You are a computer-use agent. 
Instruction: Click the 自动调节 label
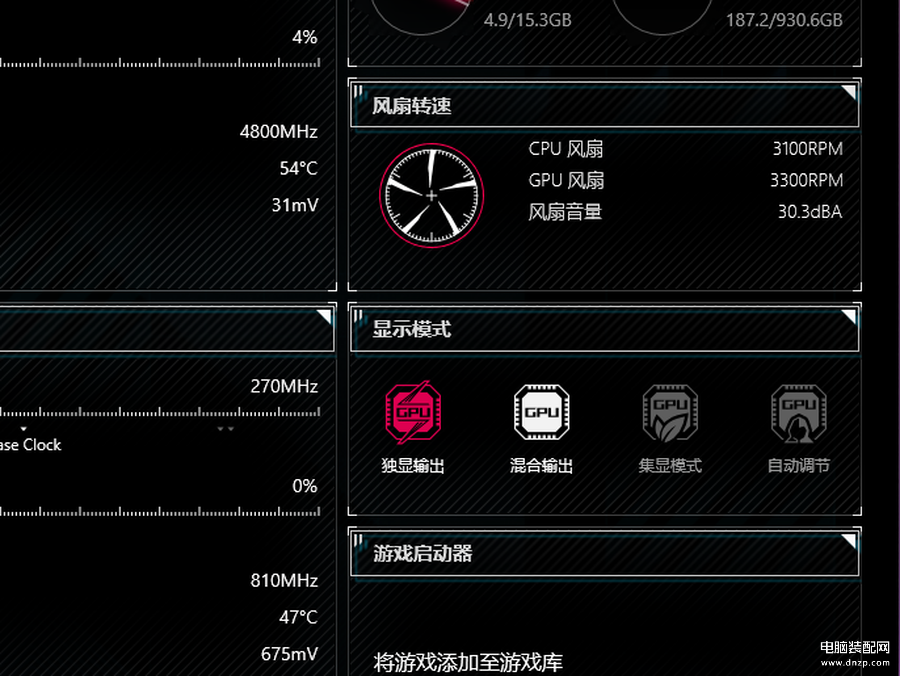(798, 465)
